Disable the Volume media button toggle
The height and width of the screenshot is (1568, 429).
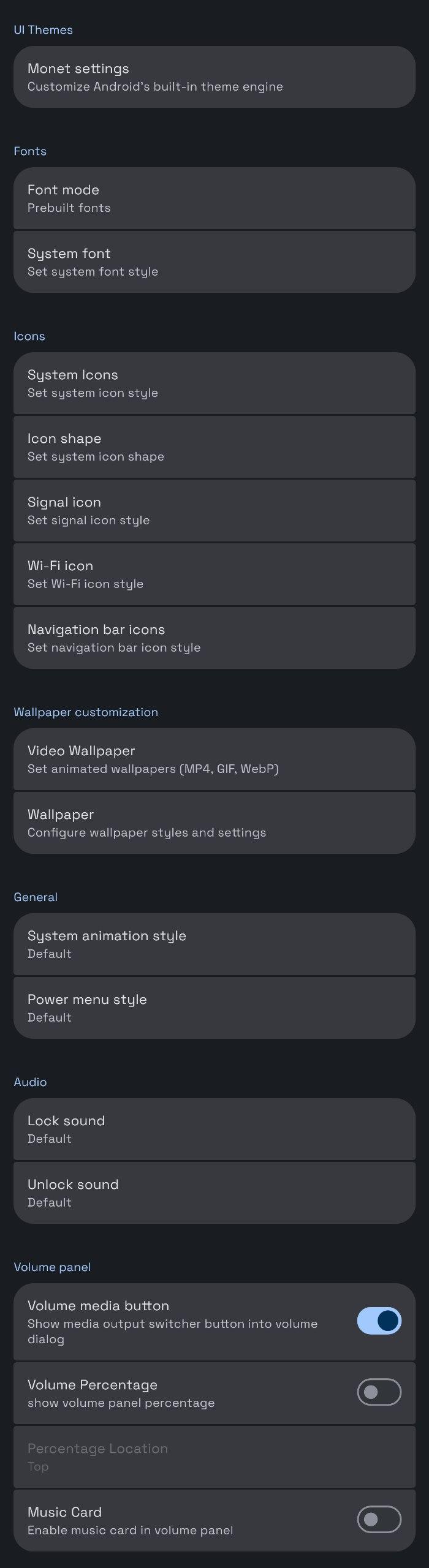point(379,1321)
